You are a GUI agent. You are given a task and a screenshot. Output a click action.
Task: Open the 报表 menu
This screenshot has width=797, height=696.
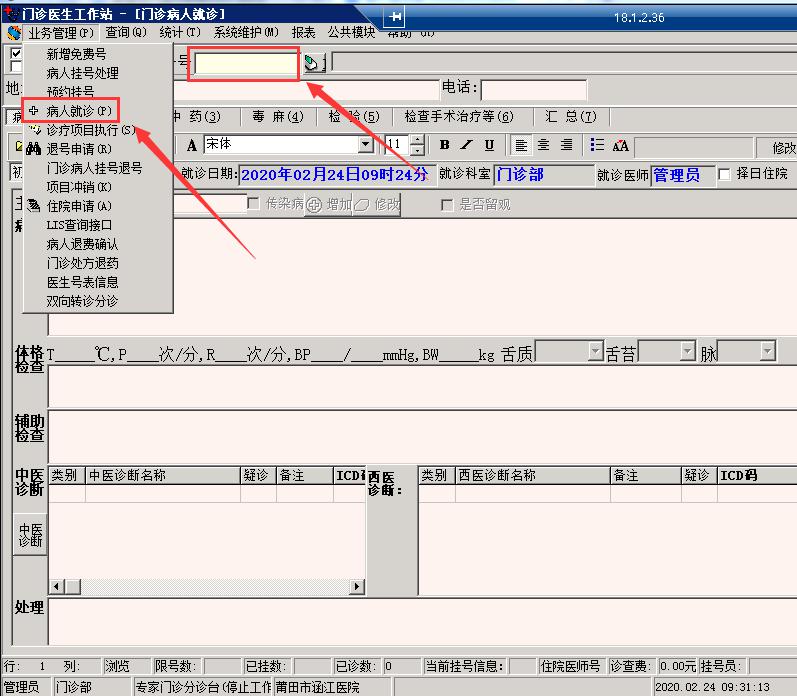pos(303,33)
